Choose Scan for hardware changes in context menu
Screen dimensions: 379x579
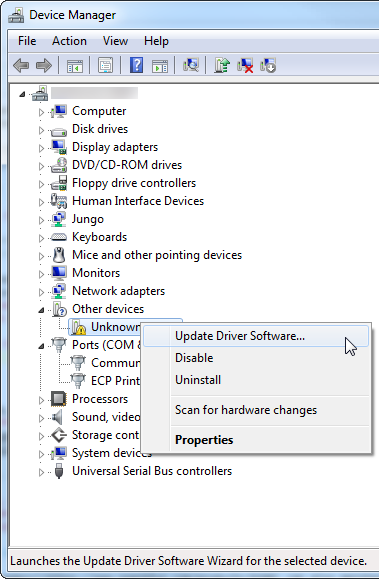pyautogui.click(x=256, y=410)
